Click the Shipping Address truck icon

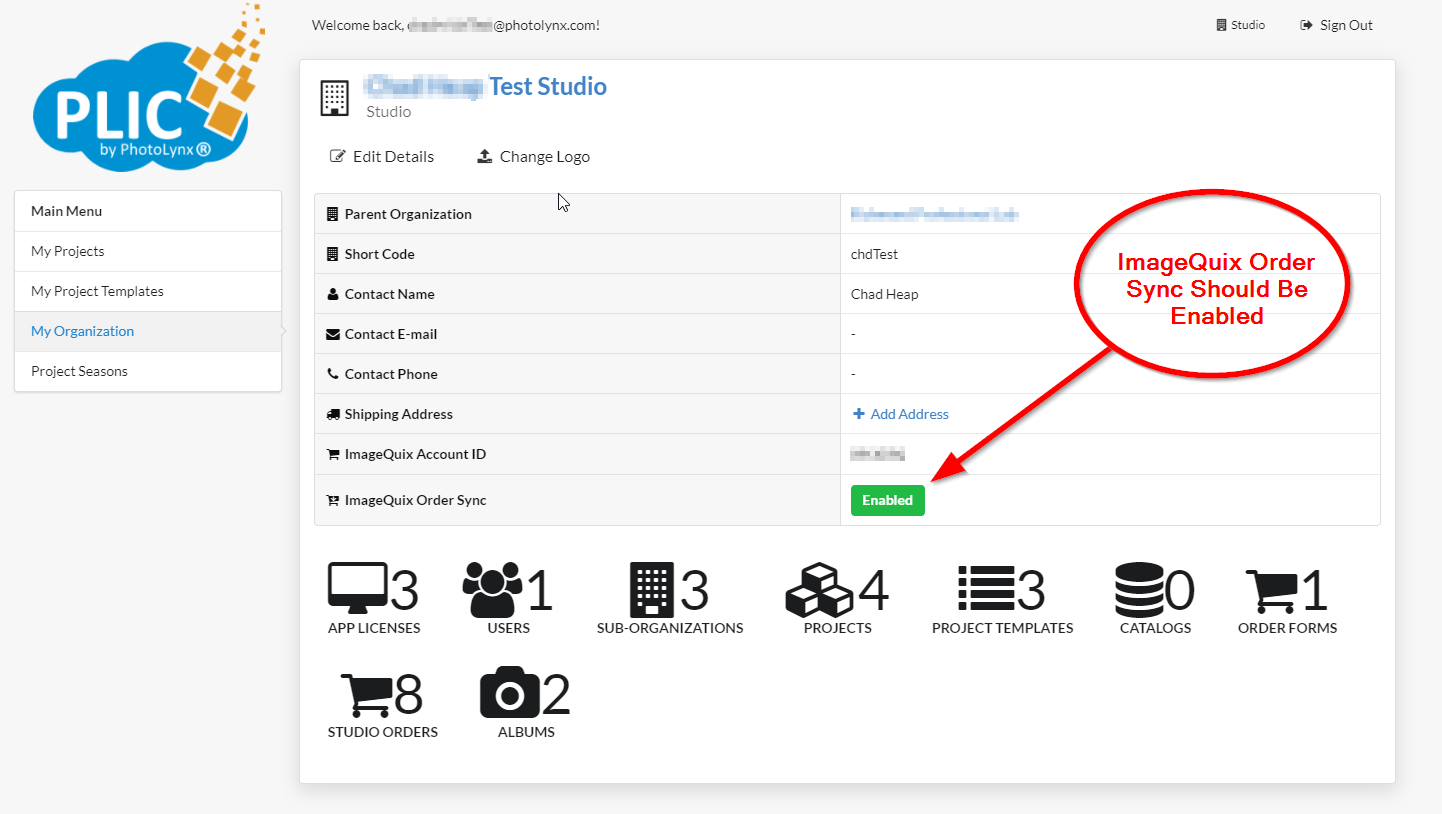coord(333,414)
